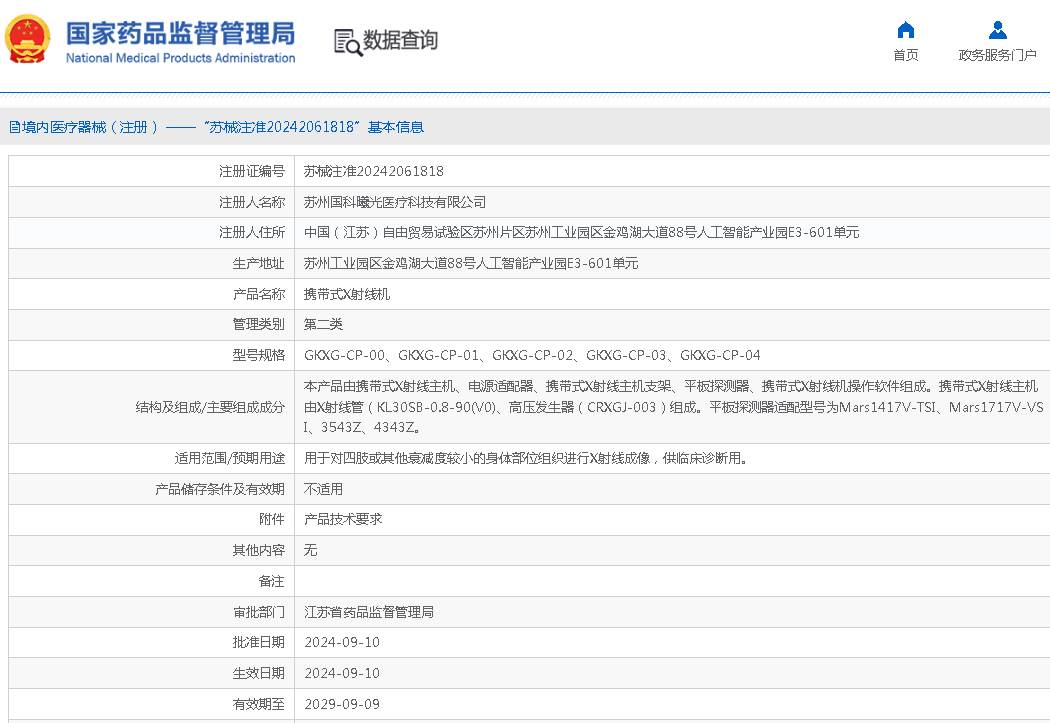Click the 适用范围/预期用途 label
This screenshot has width=1050, height=723.
point(230,458)
